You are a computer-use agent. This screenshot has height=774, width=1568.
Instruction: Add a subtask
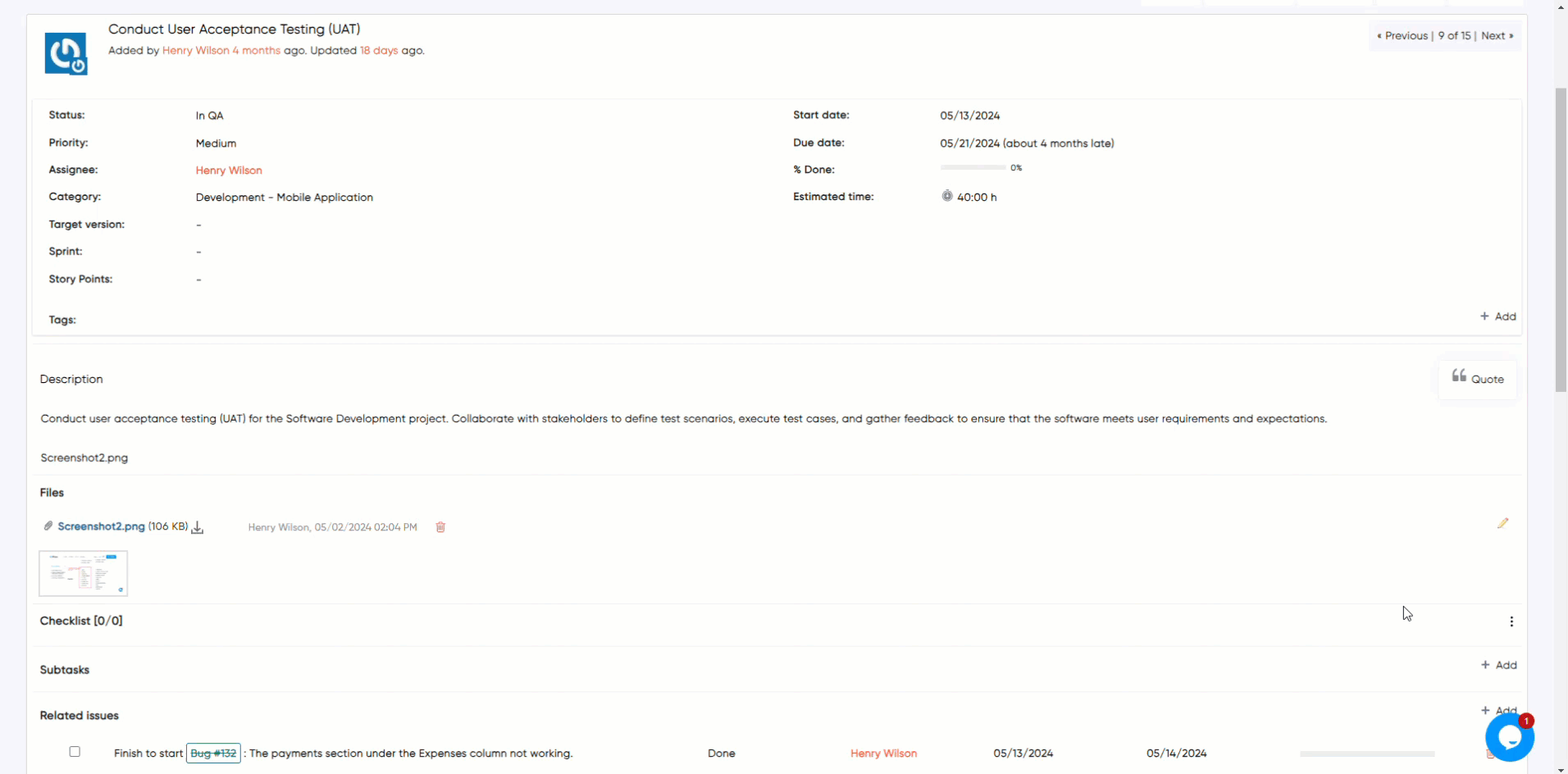click(x=1498, y=665)
